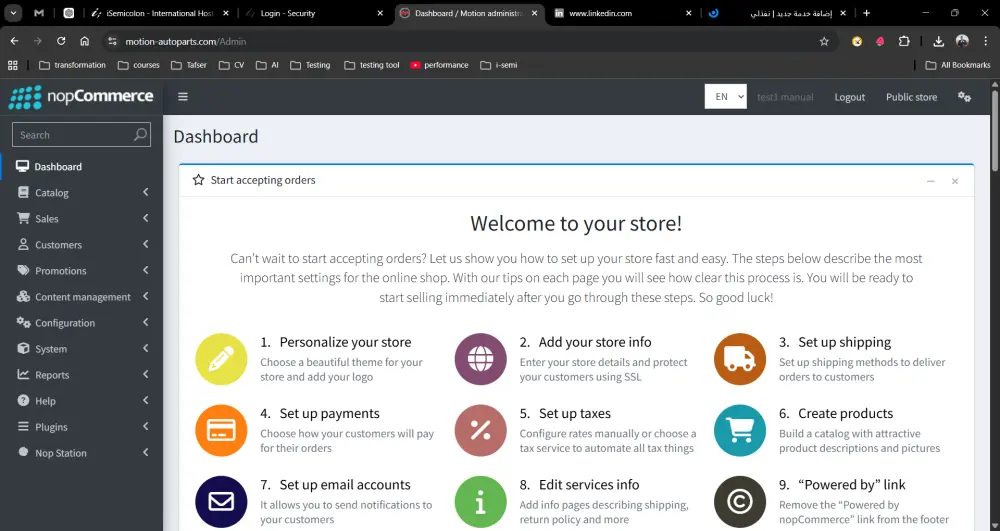Open the tab search dropdown arrow
The width and height of the screenshot is (1000, 531).
pyautogui.click(x=13, y=13)
